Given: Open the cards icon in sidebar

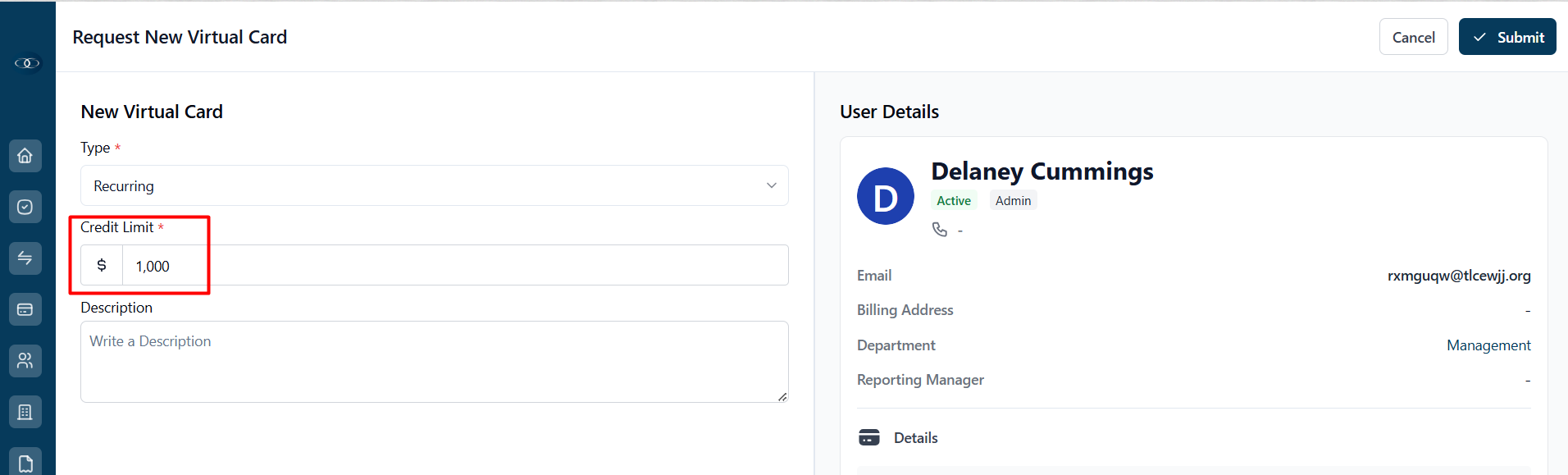Looking at the screenshot, I should coord(25,309).
